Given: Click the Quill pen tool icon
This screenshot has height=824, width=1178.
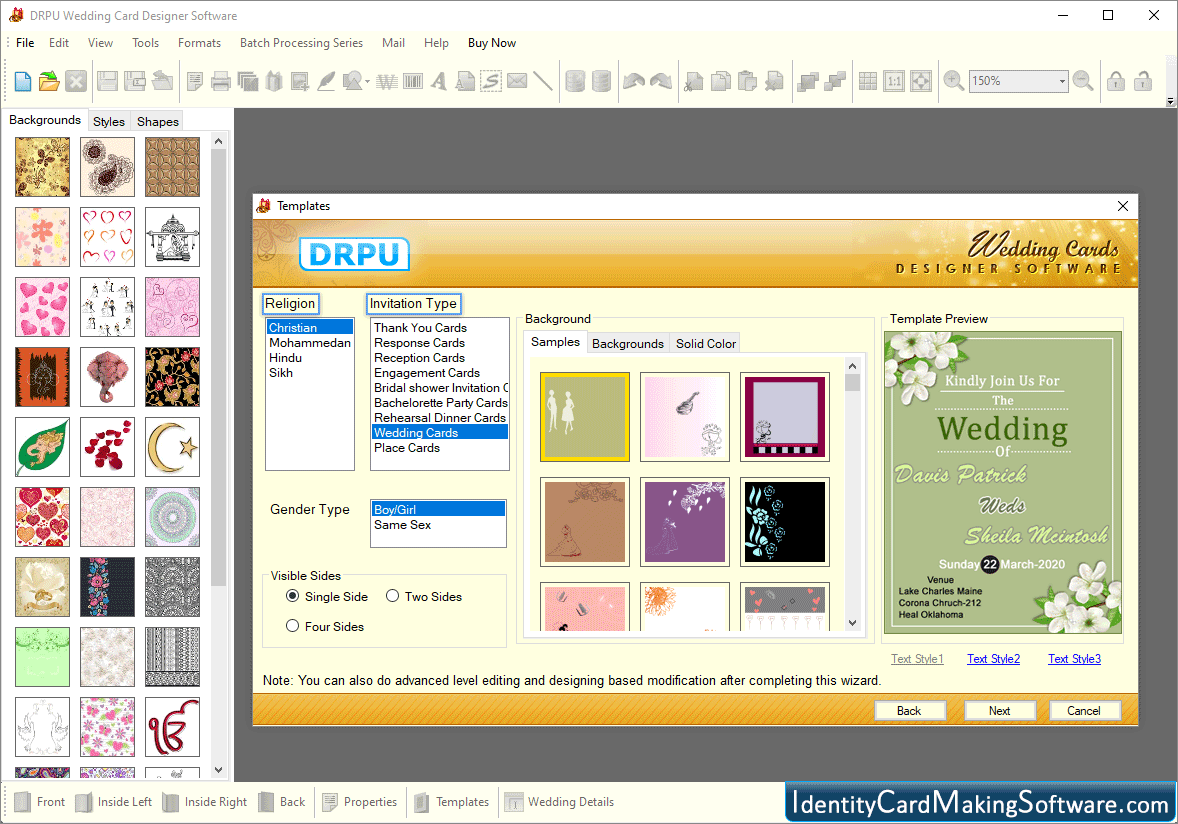Looking at the screenshot, I should click(326, 81).
